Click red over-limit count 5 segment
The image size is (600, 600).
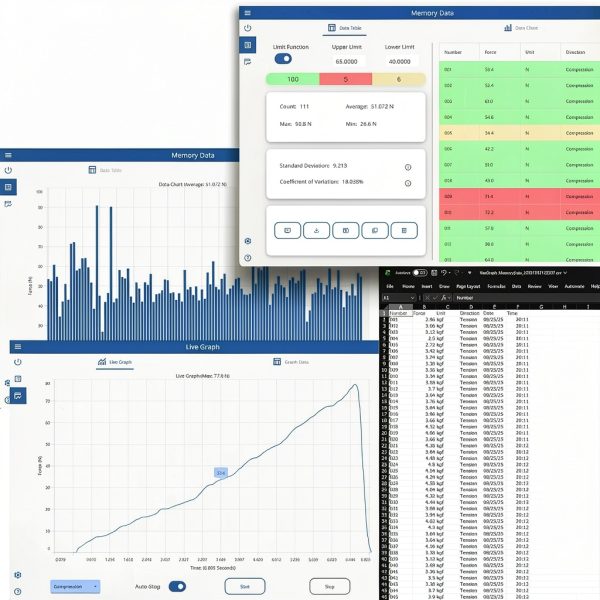pos(346,79)
